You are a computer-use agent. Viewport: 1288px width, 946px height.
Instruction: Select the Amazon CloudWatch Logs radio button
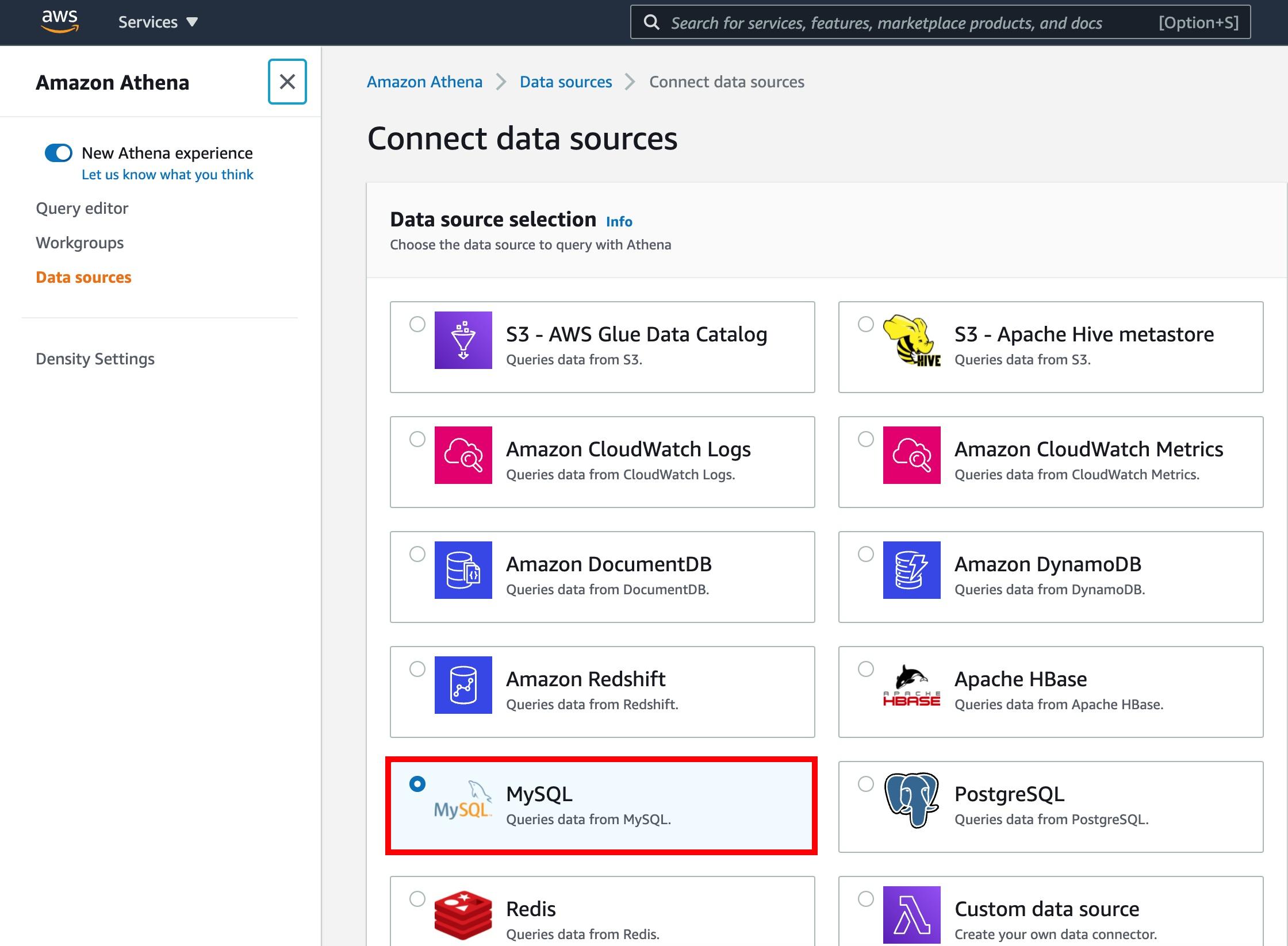click(417, 439)
